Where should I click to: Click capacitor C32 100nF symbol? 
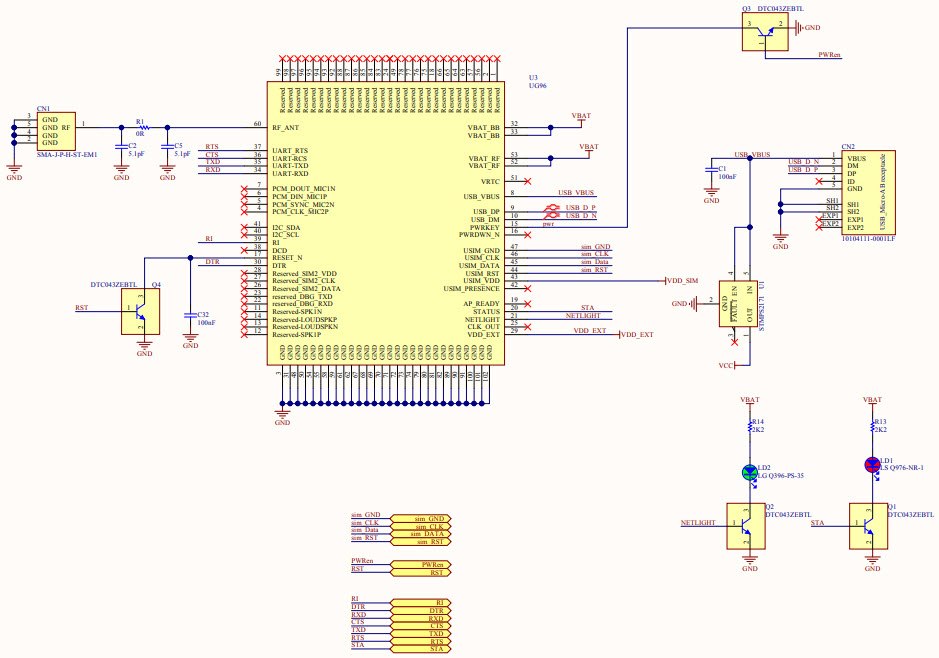point(188,317)
